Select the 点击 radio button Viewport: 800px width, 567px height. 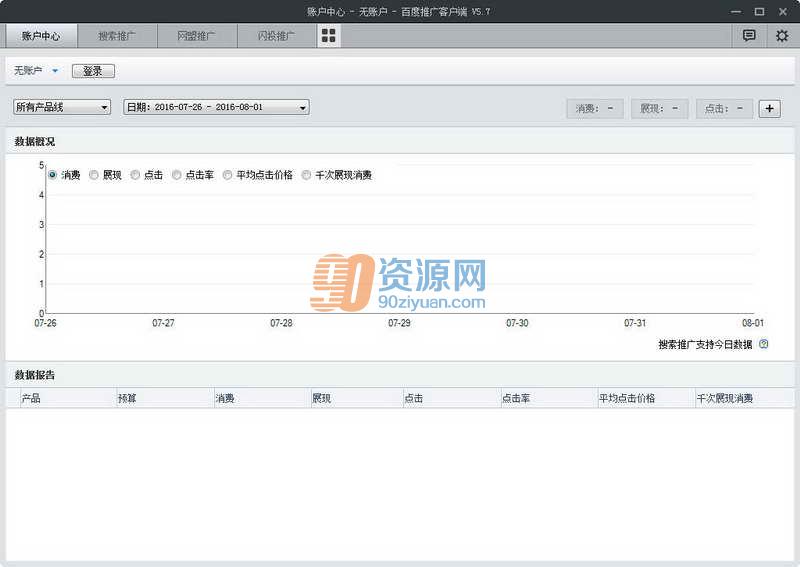click(135, 175)
